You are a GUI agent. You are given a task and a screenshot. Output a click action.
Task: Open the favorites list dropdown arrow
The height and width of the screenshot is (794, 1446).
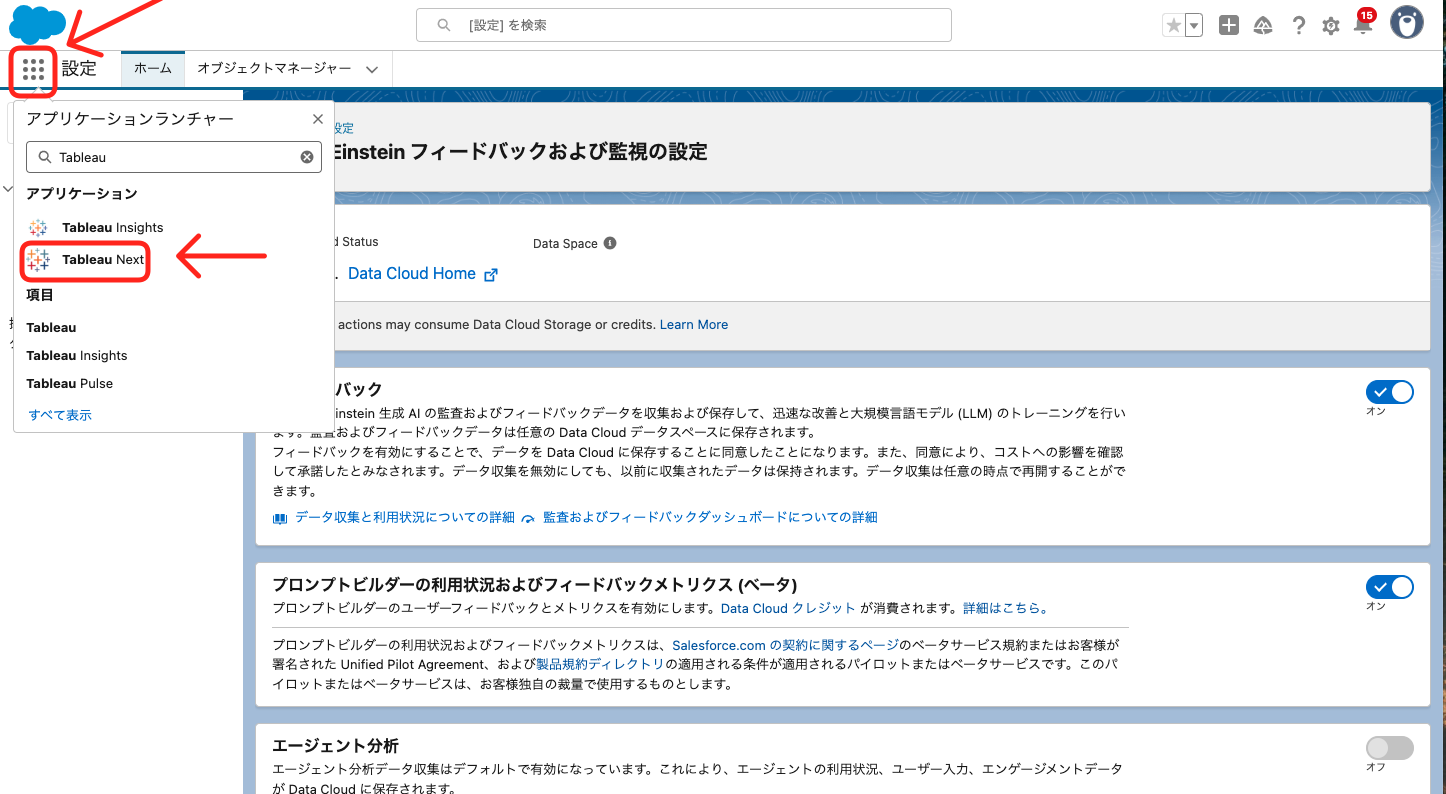click(1194, 26)
